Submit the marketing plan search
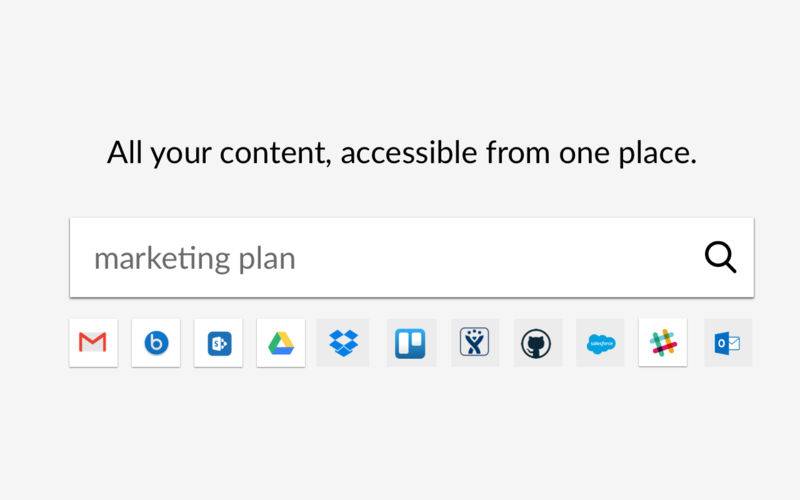Screen dimensions: 800x500 pyautogui.click(x=720, y=258)
